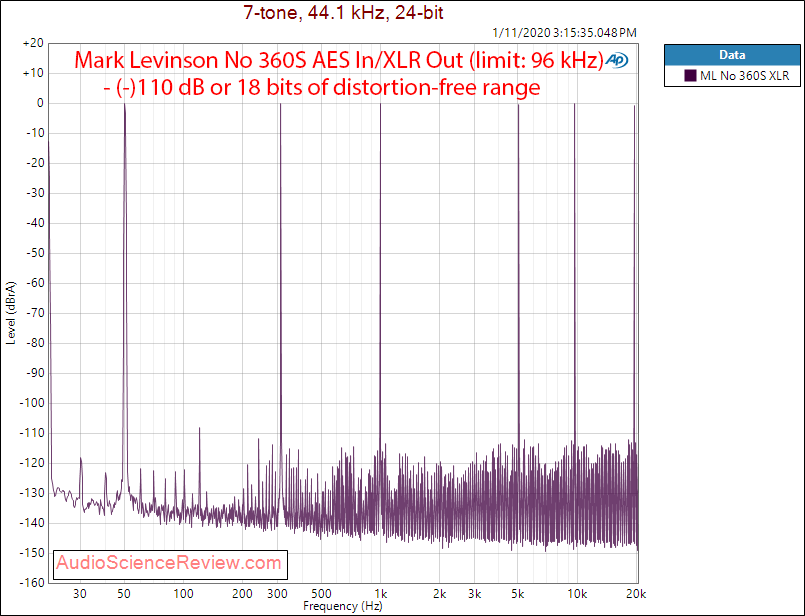Click the ML No 360S XLR color swatch
The width and height of the screenshot is (805, 616).
(691, 76)
